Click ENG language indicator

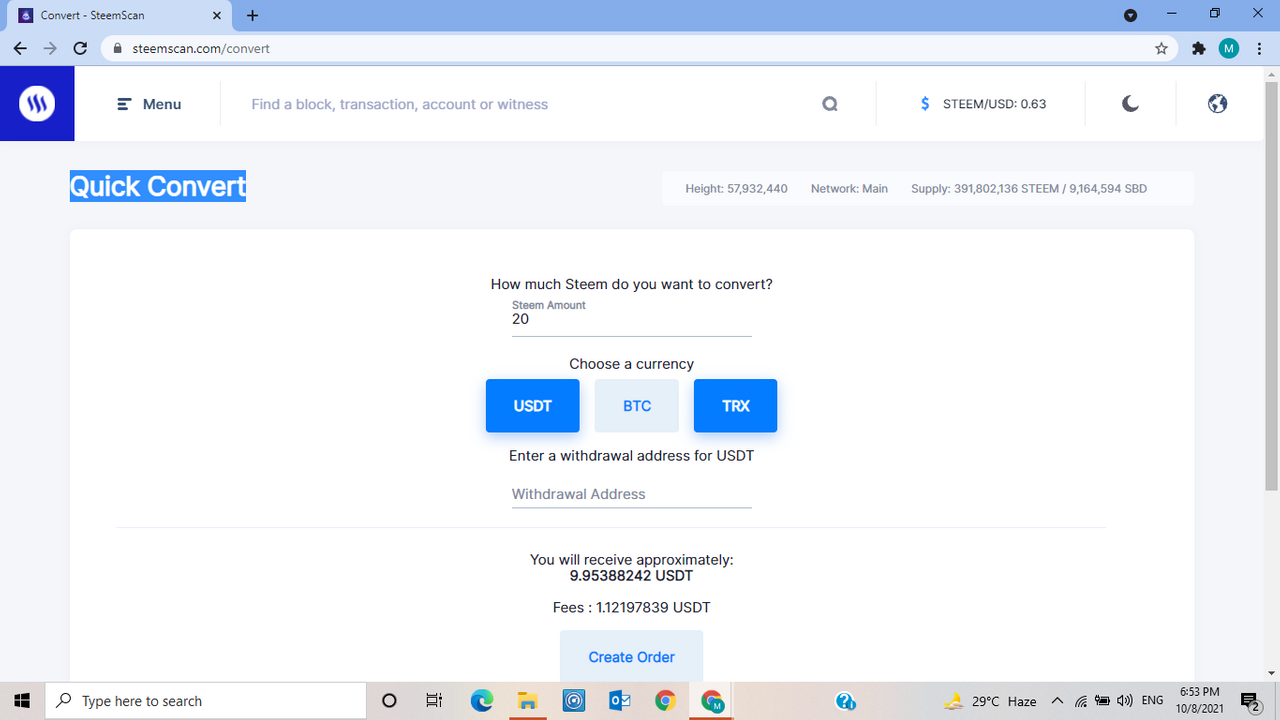pyautogui.click(x=1152, y=701)
